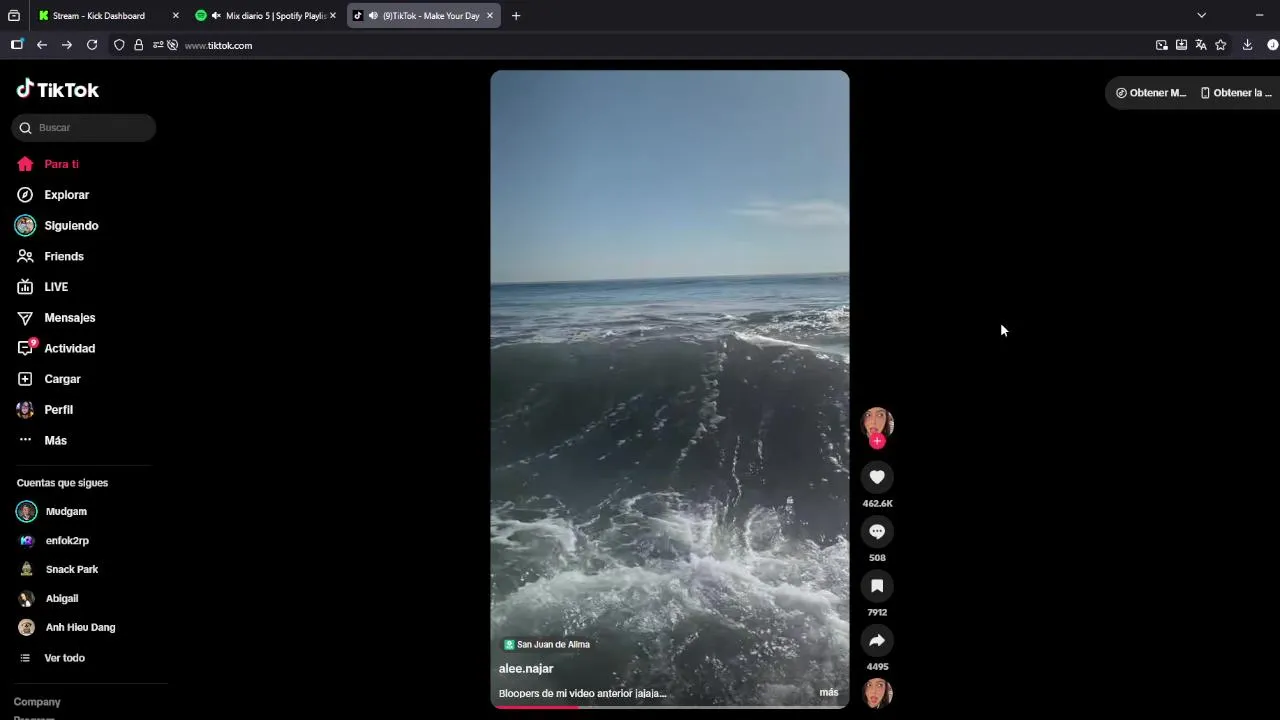Follow creator via red plus badge
The width and height of the screenshot is (1280, 720).
(877, 441)
